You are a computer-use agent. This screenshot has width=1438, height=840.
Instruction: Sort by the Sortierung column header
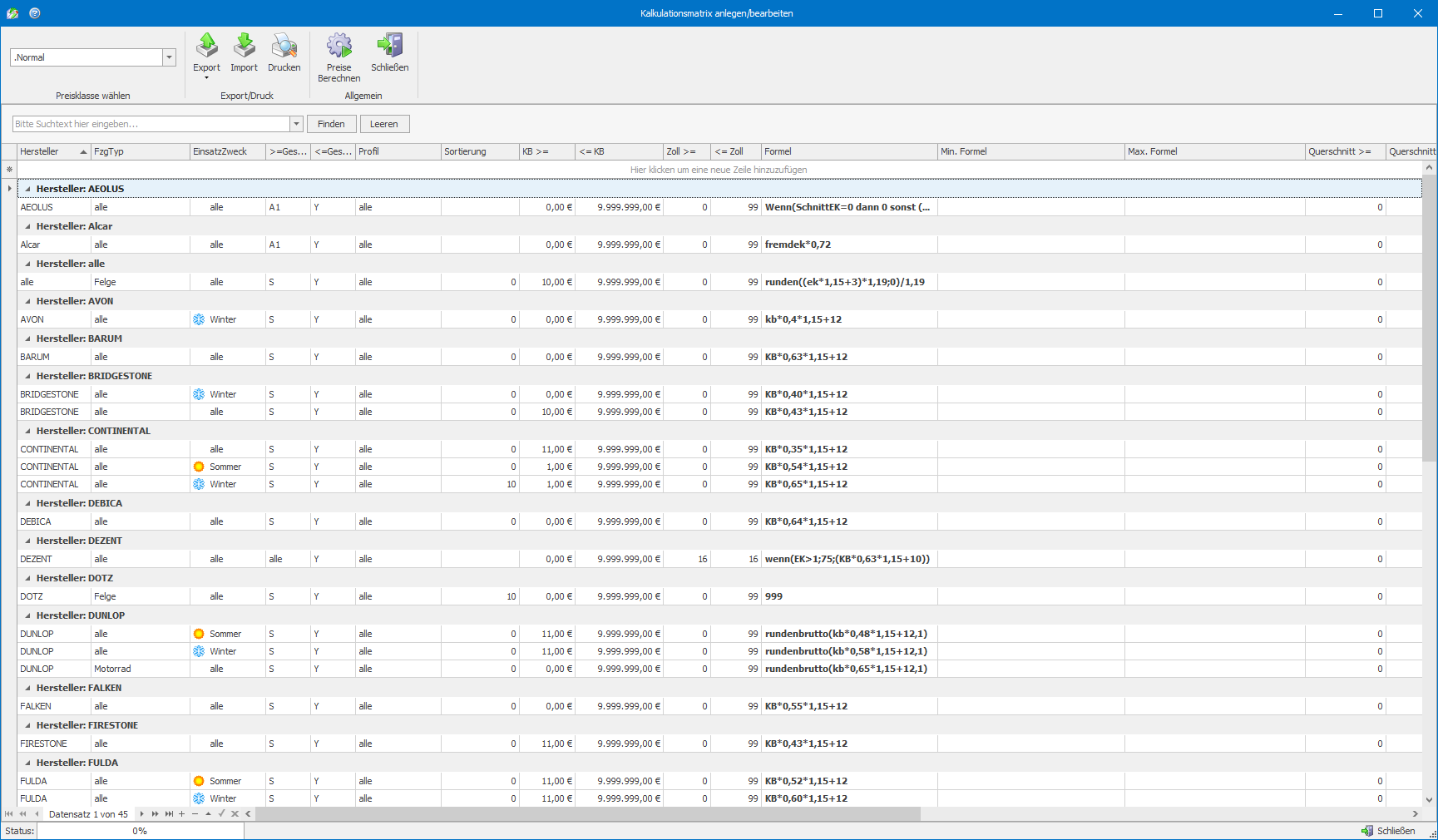tap(480, 151)
